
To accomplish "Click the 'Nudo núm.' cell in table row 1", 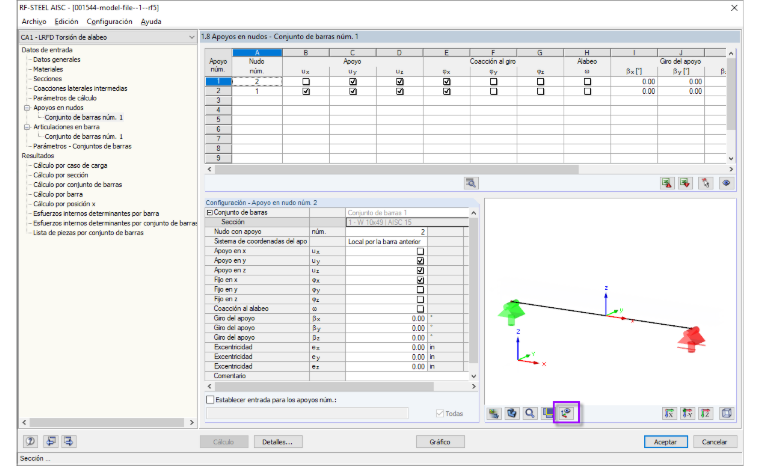I will 257,82.
